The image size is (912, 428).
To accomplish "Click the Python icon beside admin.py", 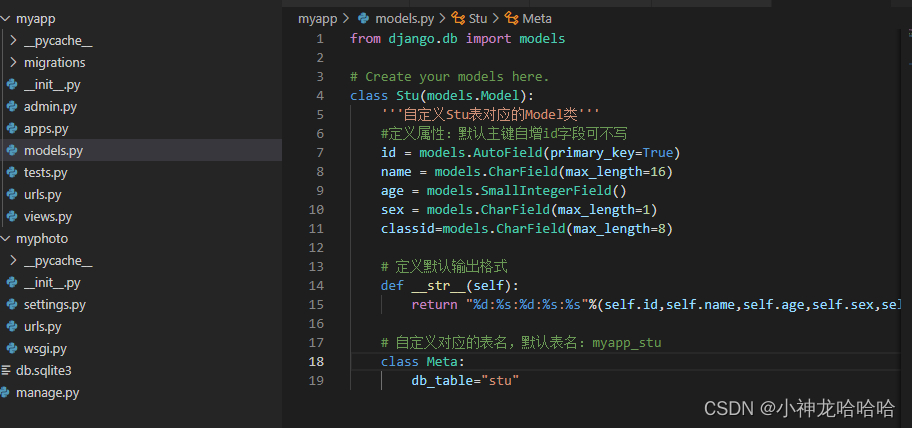I will (12, 106).
